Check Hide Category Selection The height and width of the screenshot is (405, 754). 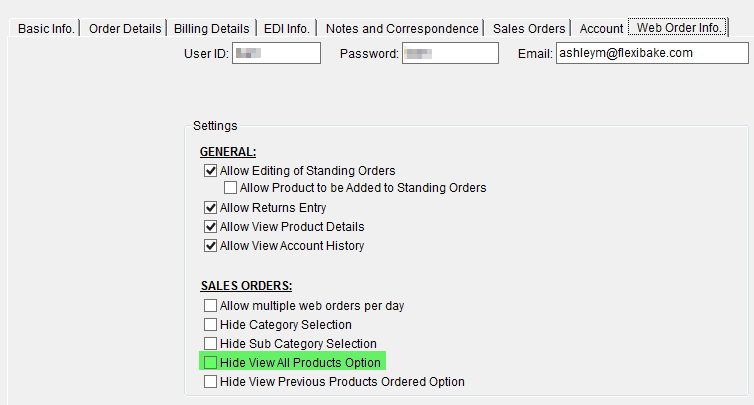210,325
